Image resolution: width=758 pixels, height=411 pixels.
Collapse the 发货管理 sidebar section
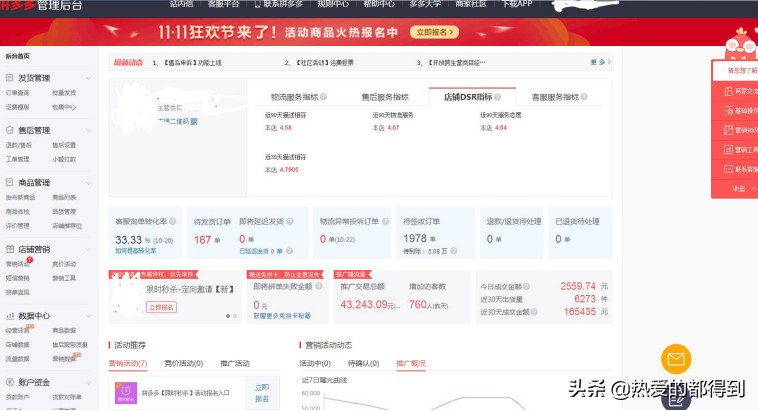coord(88,78)
